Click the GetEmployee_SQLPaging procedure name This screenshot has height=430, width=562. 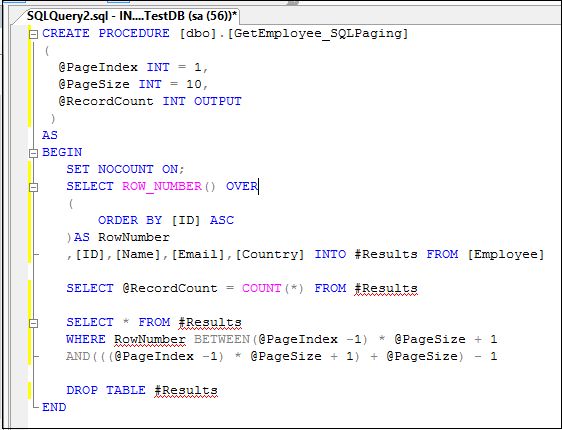[x=318, y=34]
